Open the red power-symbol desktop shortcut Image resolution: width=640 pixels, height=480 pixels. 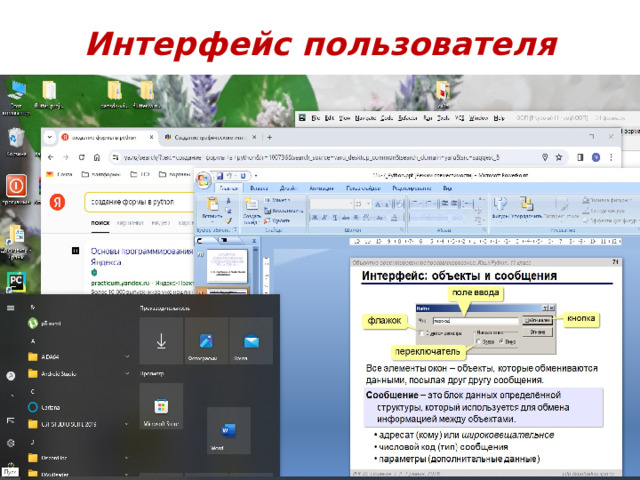tap(16, 189)
